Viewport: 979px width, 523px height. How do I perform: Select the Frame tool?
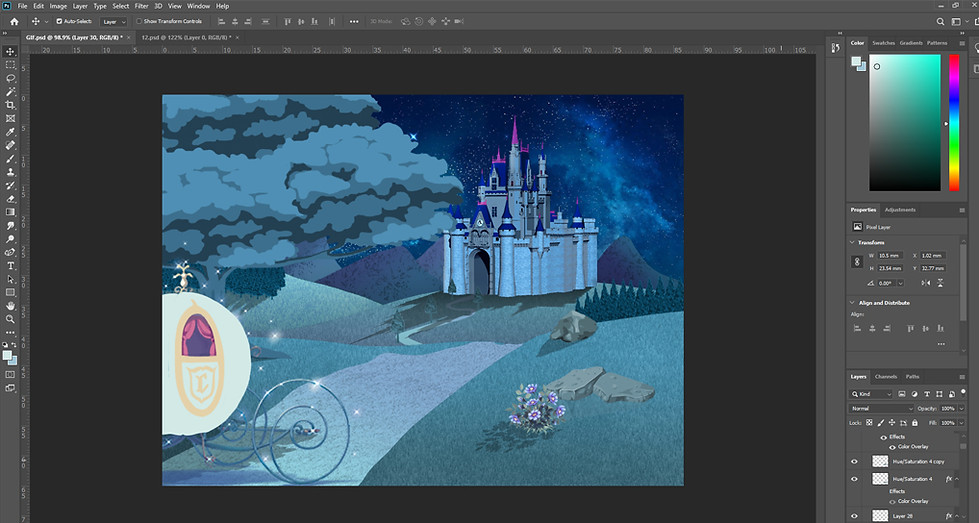pyautogui.click(x=10, y=119)
